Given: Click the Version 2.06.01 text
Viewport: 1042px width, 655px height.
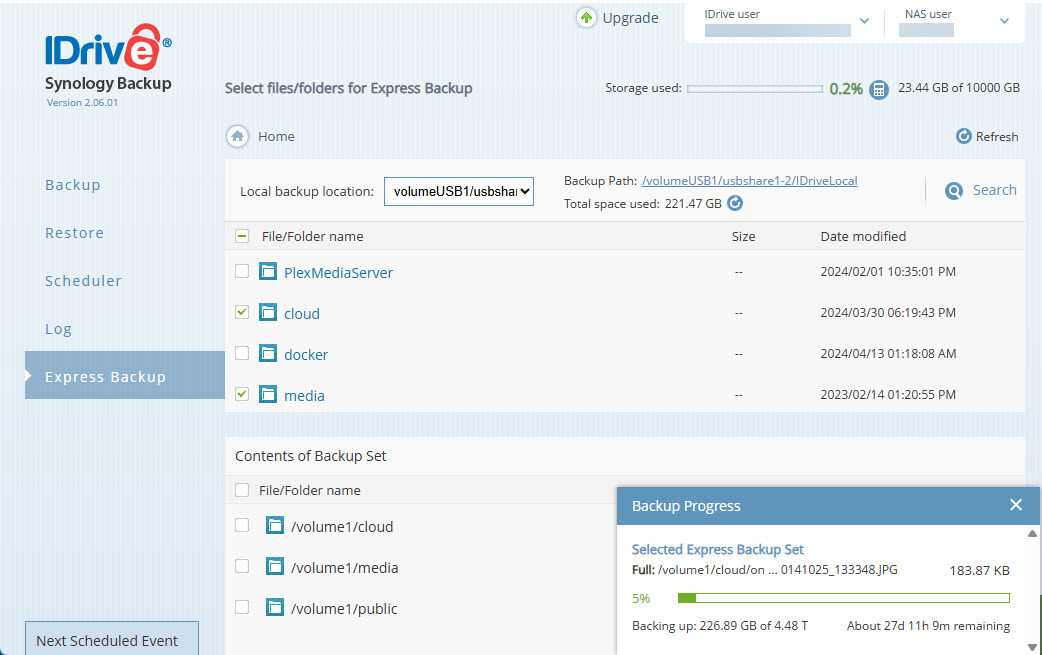Looking at the screenshot, I should 82,102.
